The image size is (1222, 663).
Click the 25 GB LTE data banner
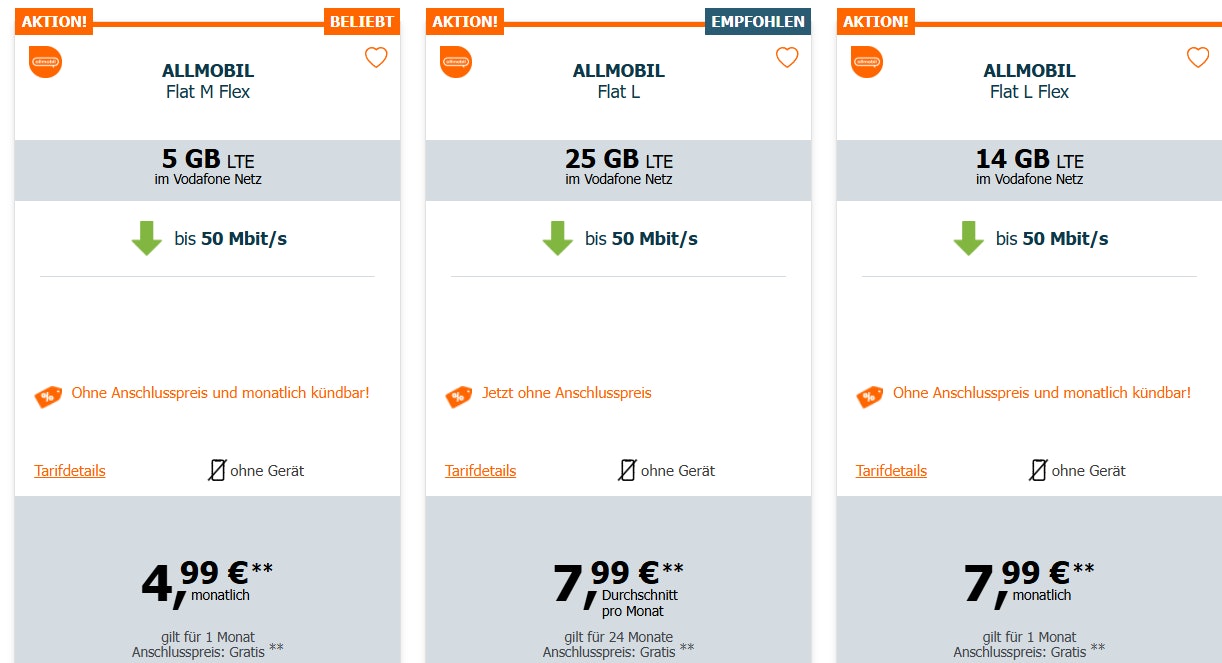click(618, 168)
